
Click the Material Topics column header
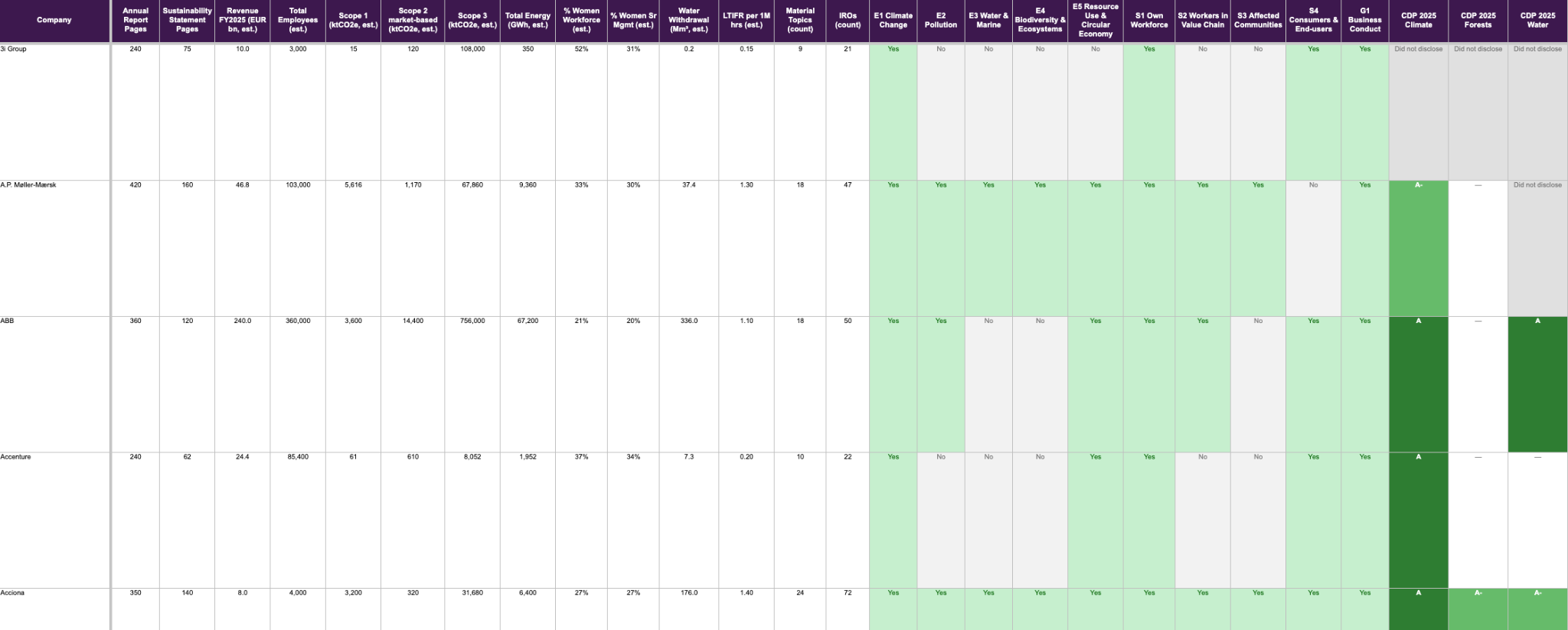[x=800, y=21]
